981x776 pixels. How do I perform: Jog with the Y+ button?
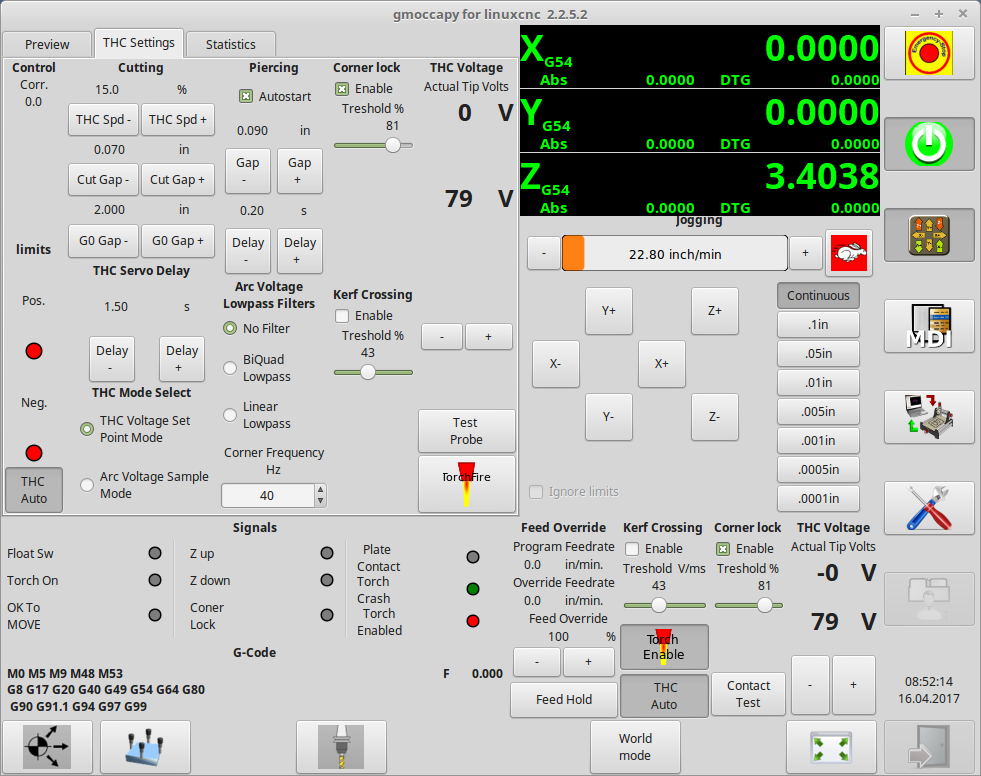pyautogui.click(x=609, y=311)
